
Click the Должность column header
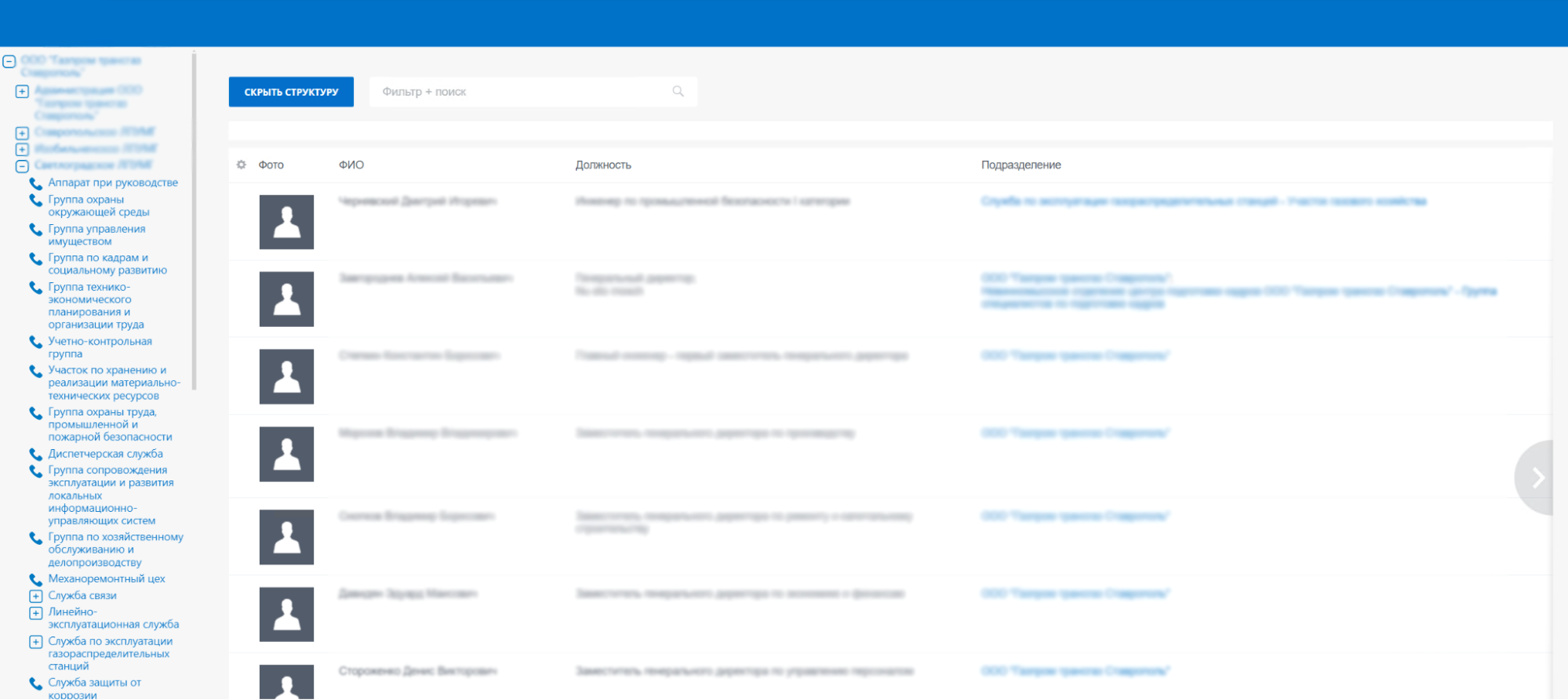tap(602, 165)
